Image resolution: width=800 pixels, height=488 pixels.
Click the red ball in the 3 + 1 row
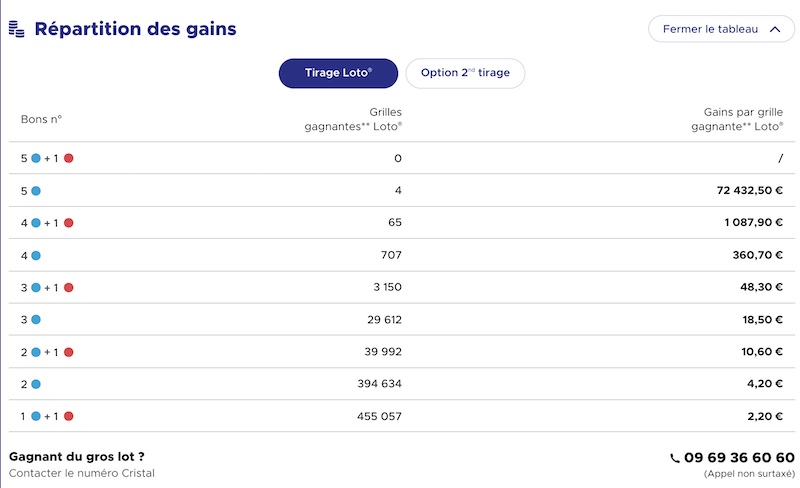69,288
